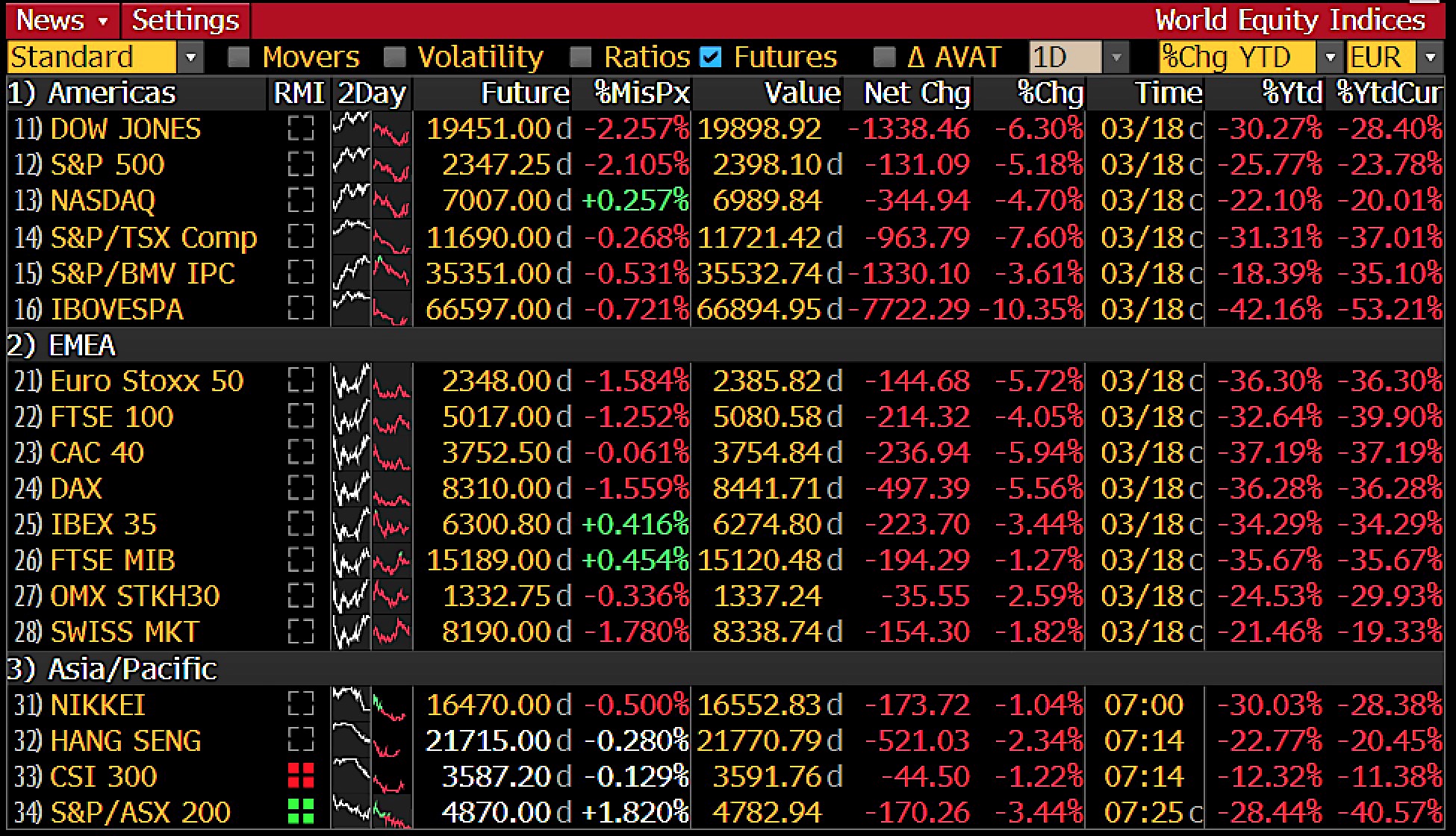1456x836 pixels.
Task: Click RMI box icon for S&P/BMV IPC
Action: click(x=301, y=273)
